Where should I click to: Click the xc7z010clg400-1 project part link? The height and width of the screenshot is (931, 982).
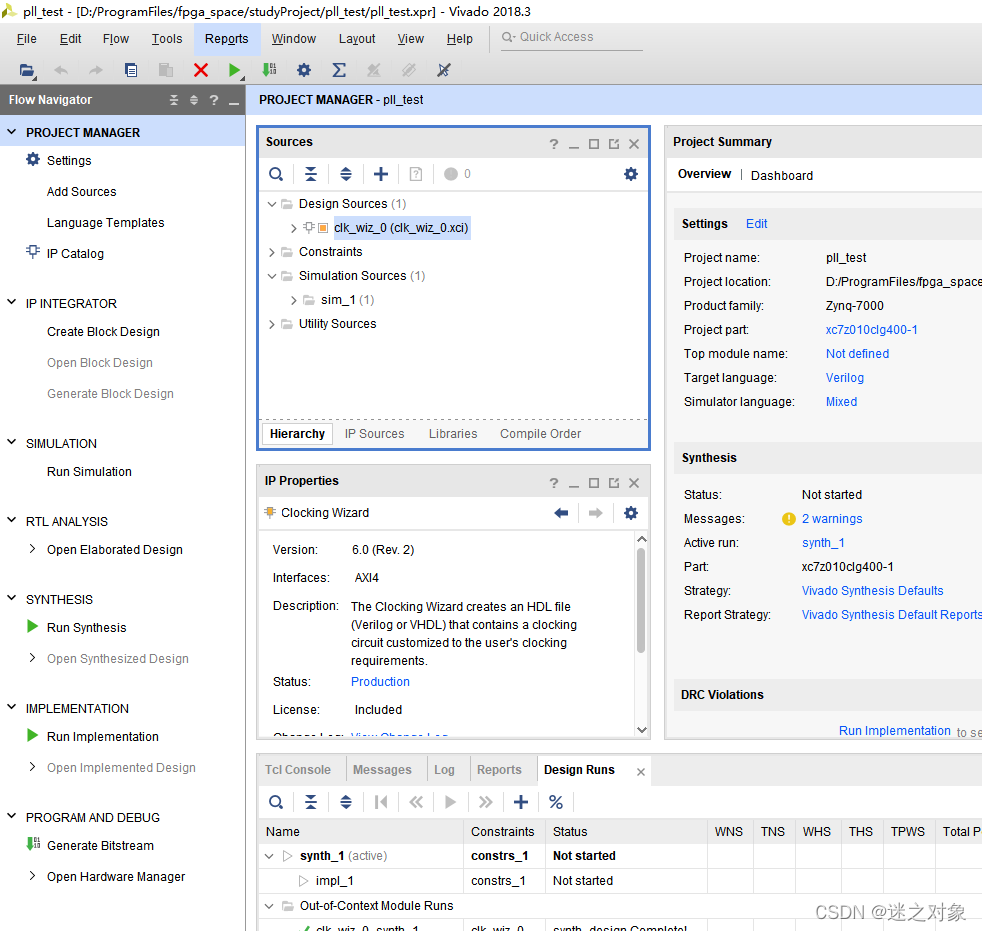pyautogui.click(x=871, y=330)
